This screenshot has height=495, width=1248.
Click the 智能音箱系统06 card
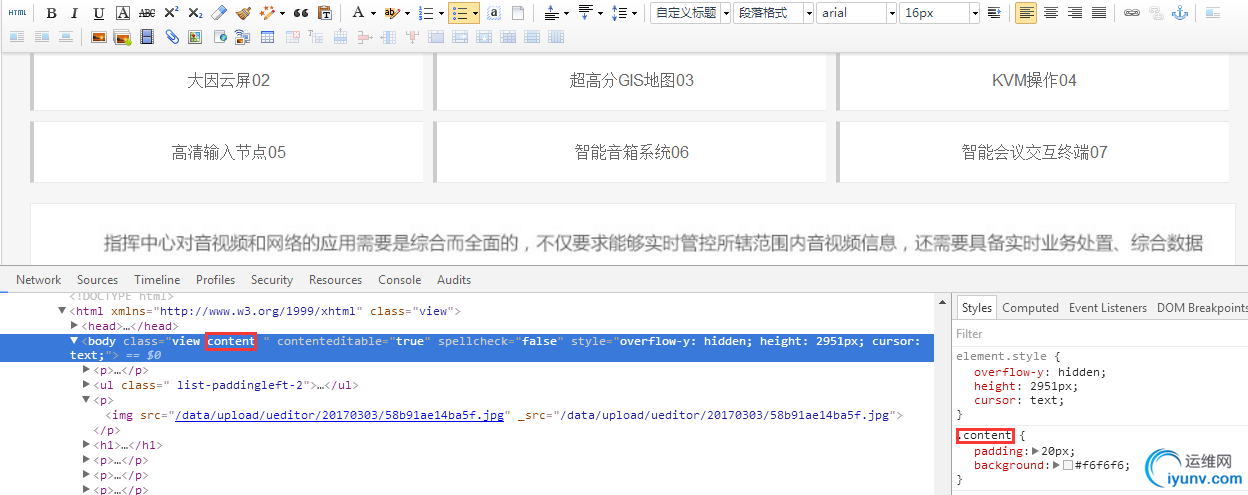pos(631,153)
